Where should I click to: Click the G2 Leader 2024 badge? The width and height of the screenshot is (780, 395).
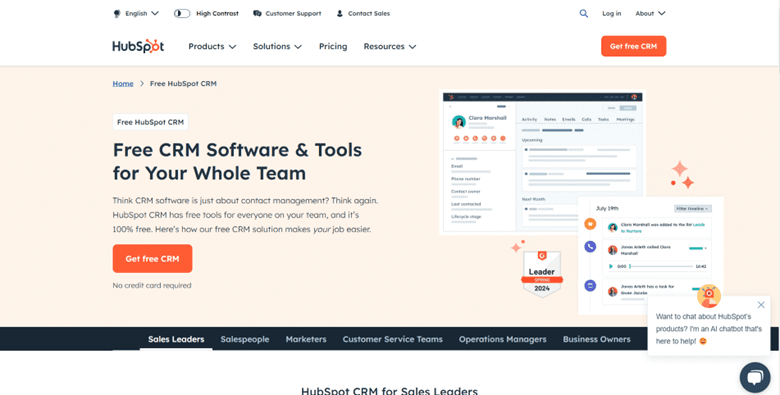coord(542,274)
